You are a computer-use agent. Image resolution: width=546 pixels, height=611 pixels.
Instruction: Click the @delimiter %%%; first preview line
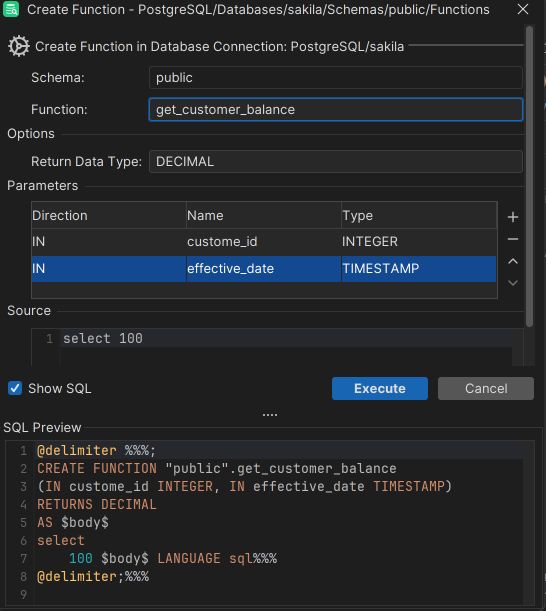(96, 450)
